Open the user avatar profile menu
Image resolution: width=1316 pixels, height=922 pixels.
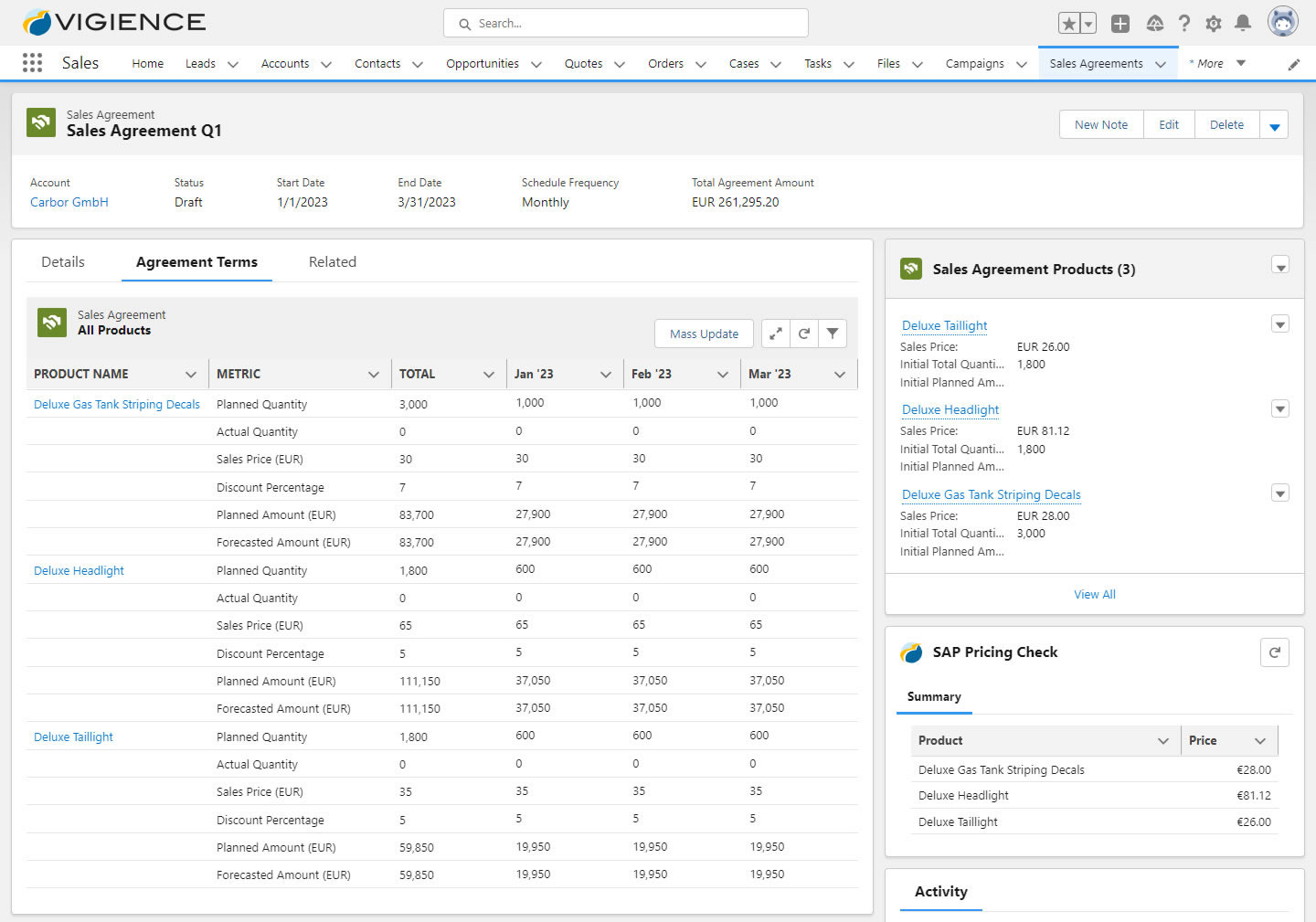[1283, 22]
